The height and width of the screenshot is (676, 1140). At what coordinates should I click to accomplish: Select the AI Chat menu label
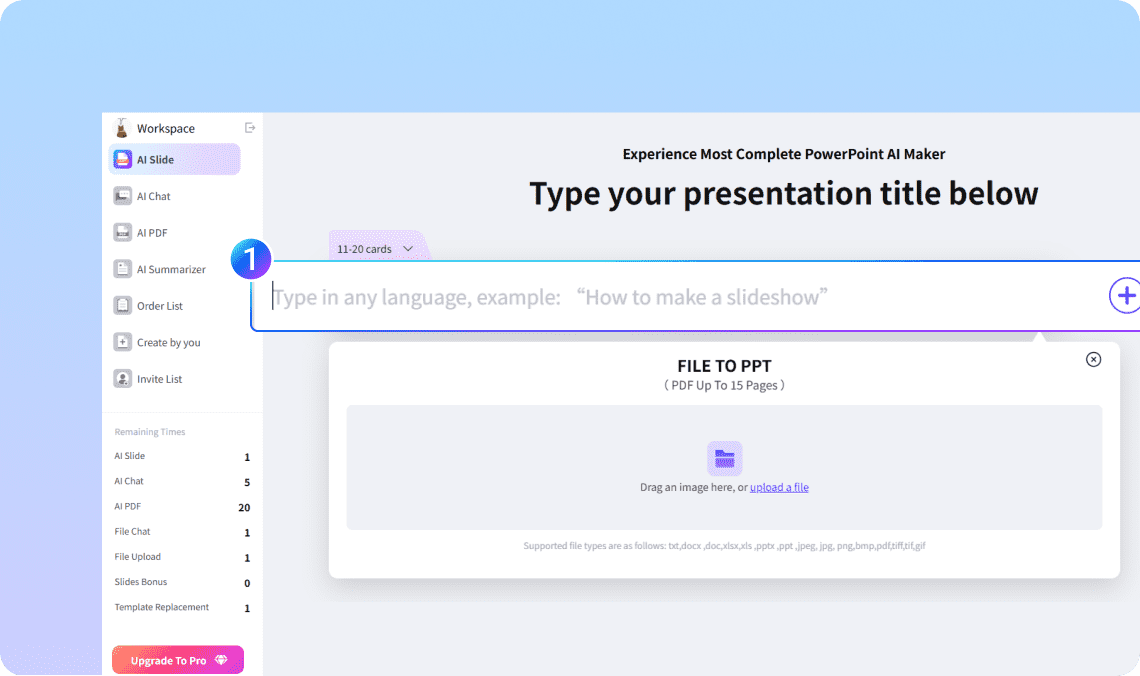coord(154,196)
